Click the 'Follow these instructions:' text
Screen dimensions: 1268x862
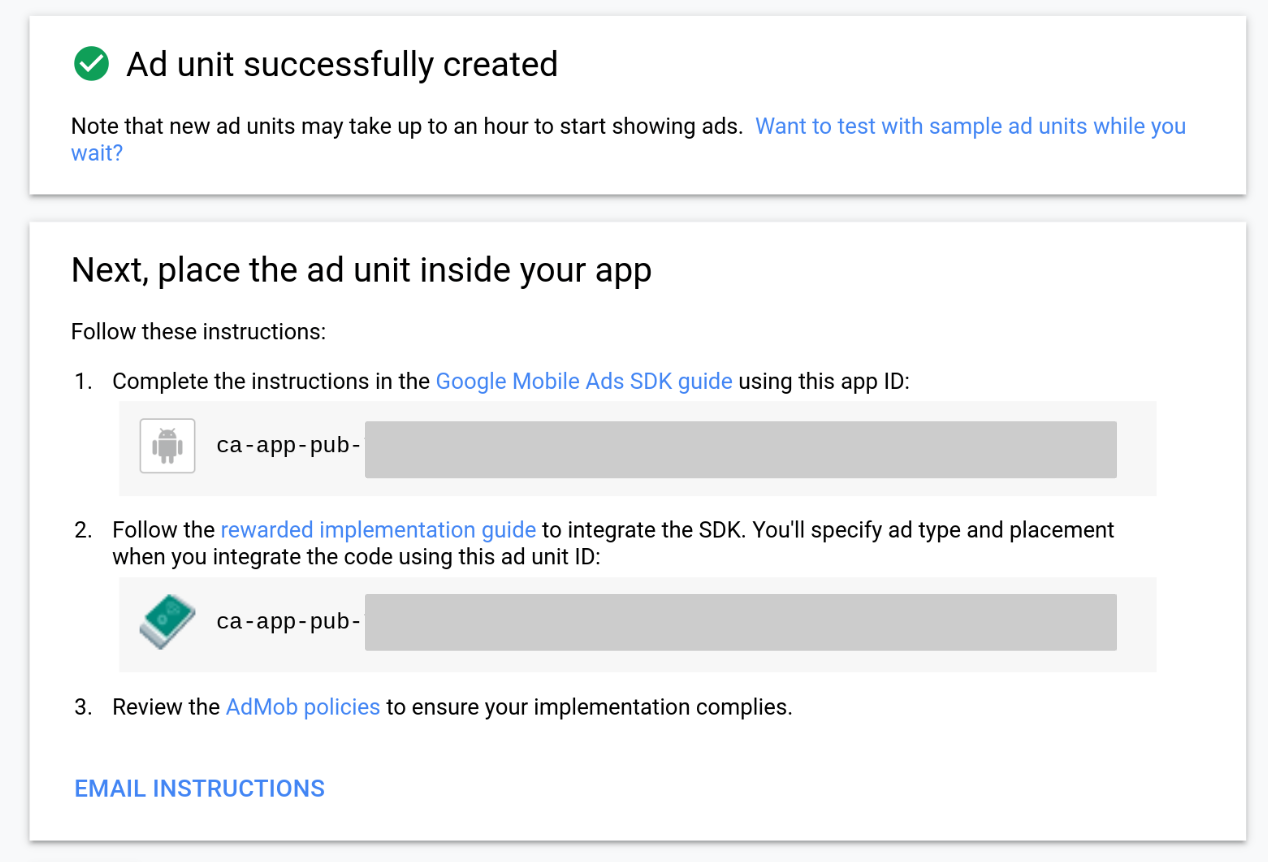click(x=198, y=331)
